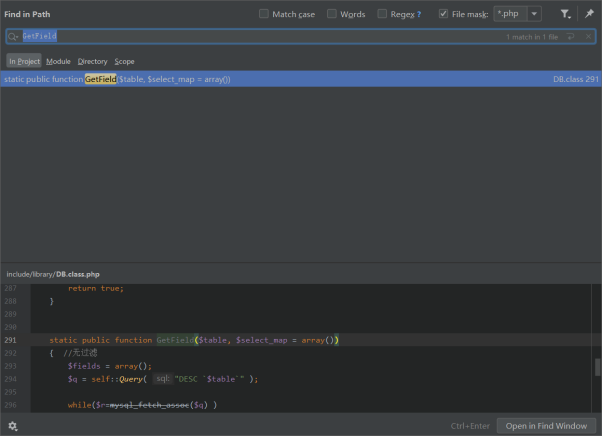Pin the Find in Path window
This screenshot has height=436, width=602.
[589, 14]
